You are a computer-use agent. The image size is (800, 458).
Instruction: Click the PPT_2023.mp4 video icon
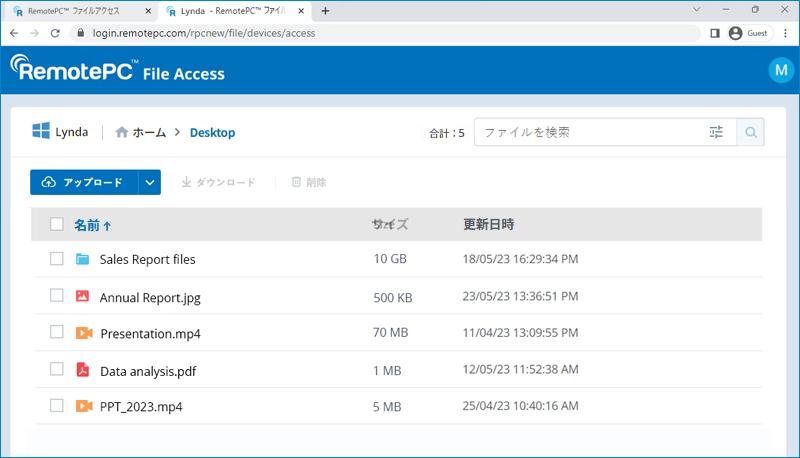(x=84, y=406)
